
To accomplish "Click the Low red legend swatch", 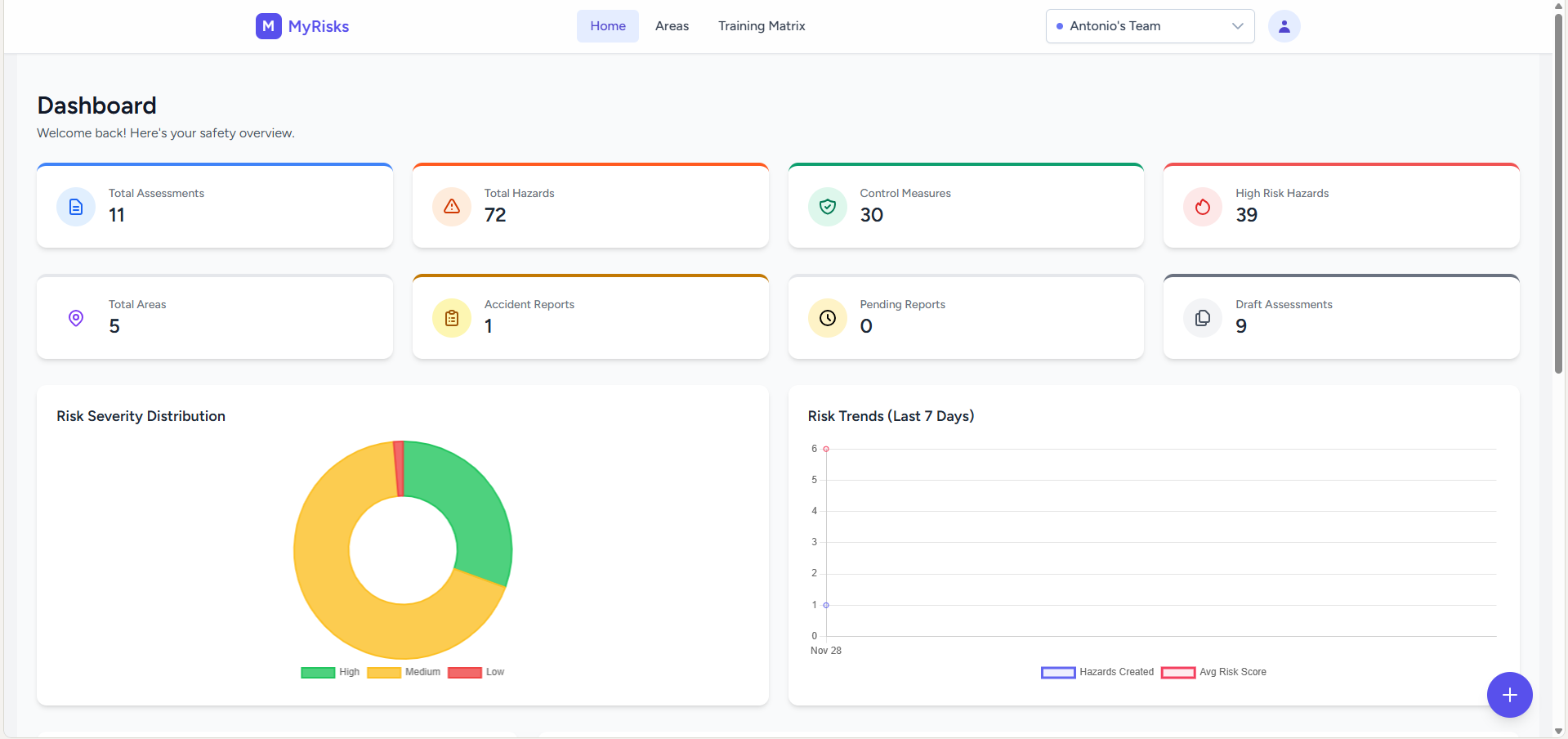I will click(465, 672).
